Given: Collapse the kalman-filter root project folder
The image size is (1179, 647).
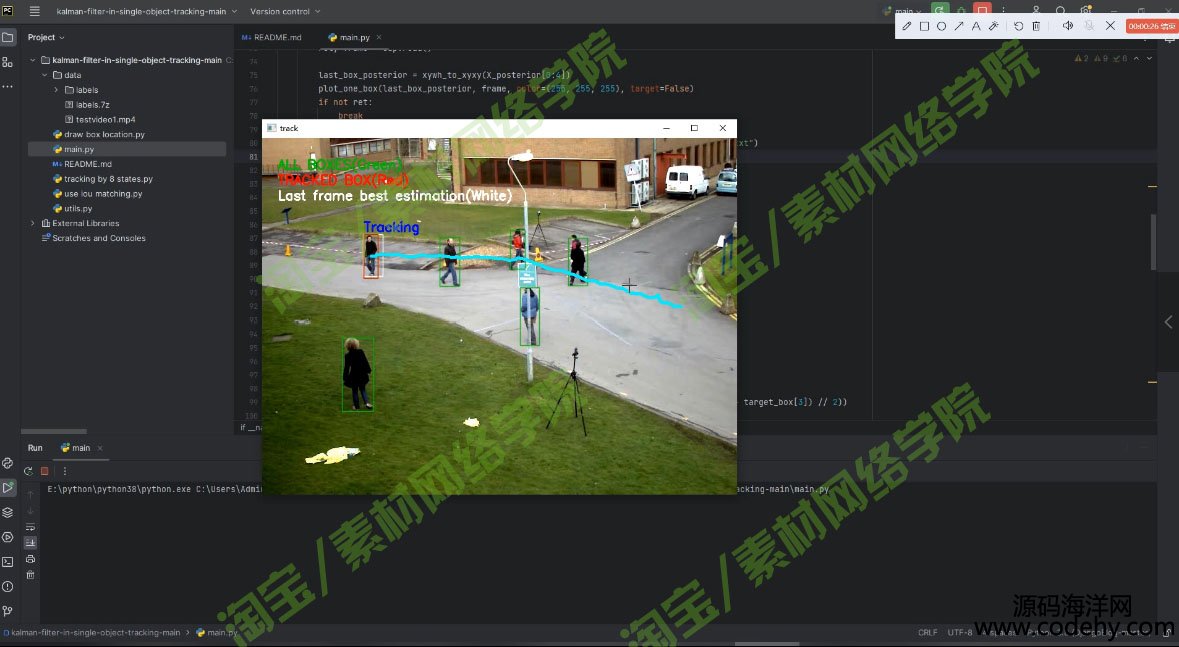Looking at the screenshot, I should point(33,60).
